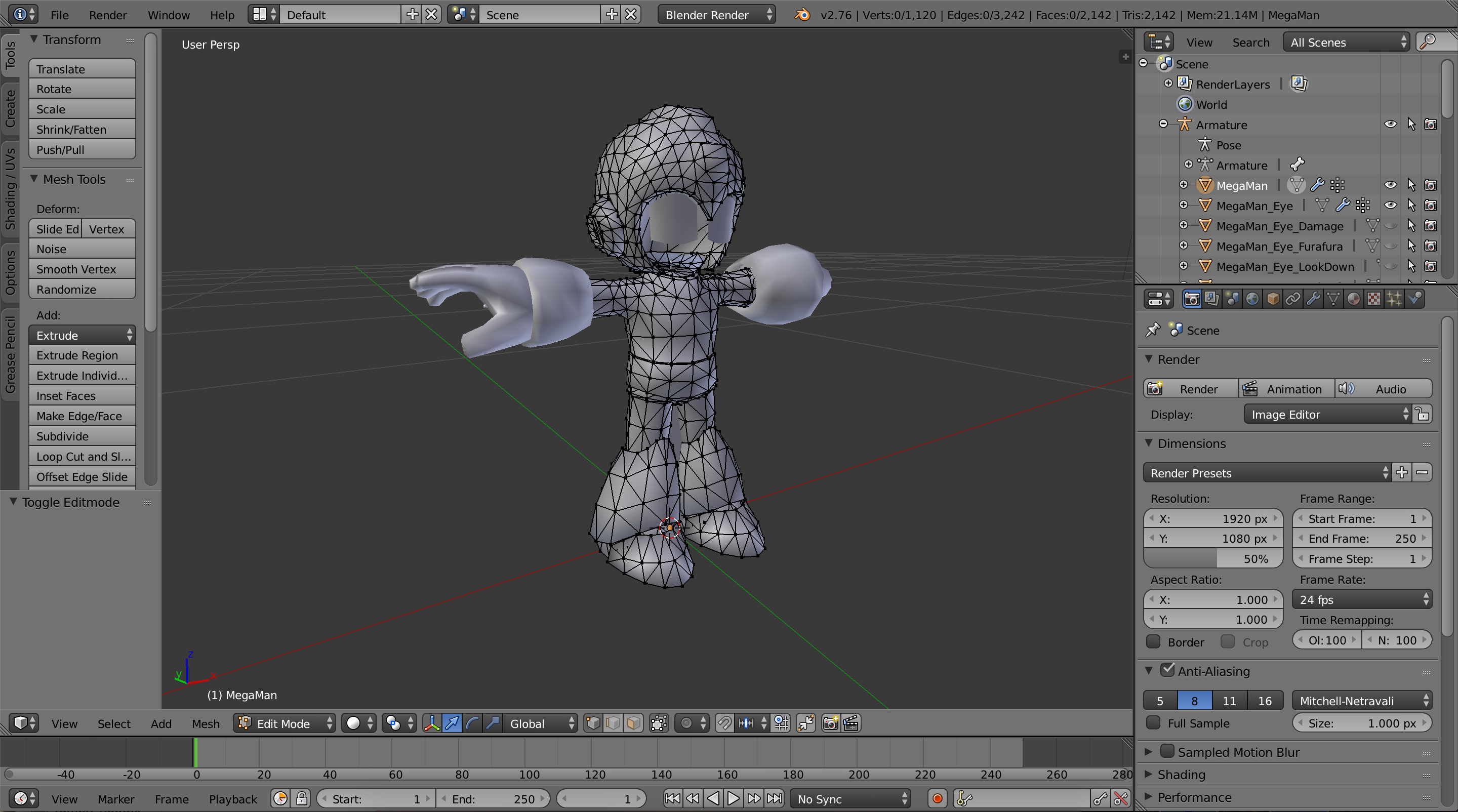Toggle the 3D manipulator widget icon
This screenshot has width=1458, height=812.
pyautogui.click(x=432, y=723)
